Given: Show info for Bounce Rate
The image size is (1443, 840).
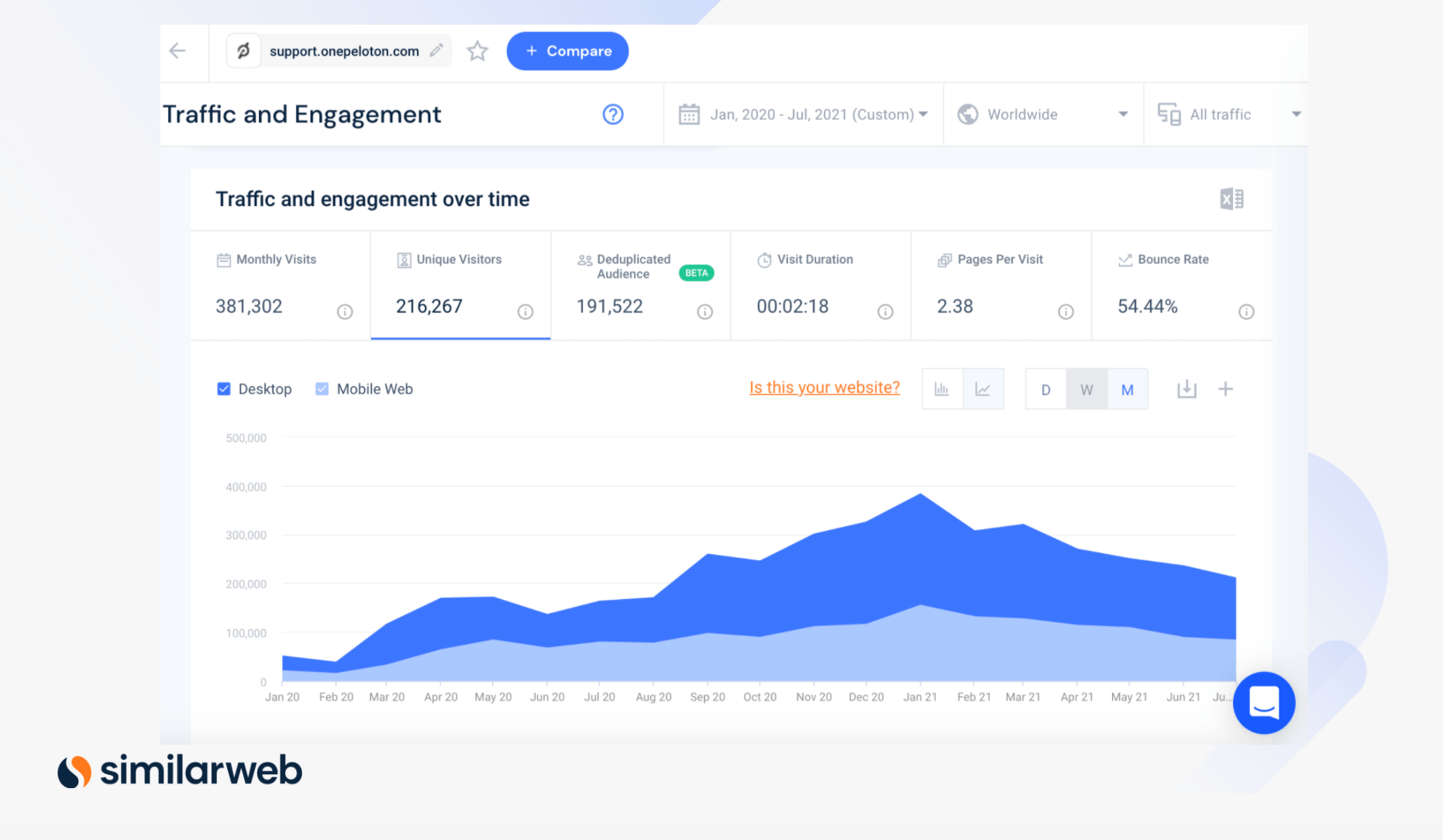Looking at the screenshot, I should coord(1246,312).
